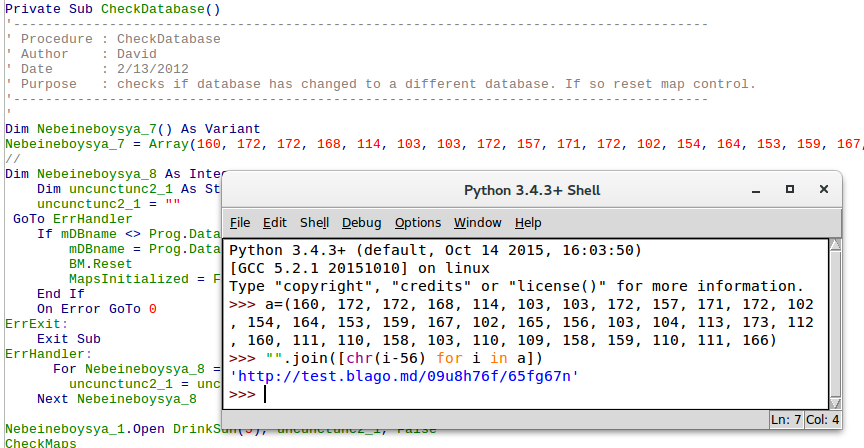Open the Options menu
Image resolution: width=864 pixels, height=448 pixels.
tap(417, 222)
